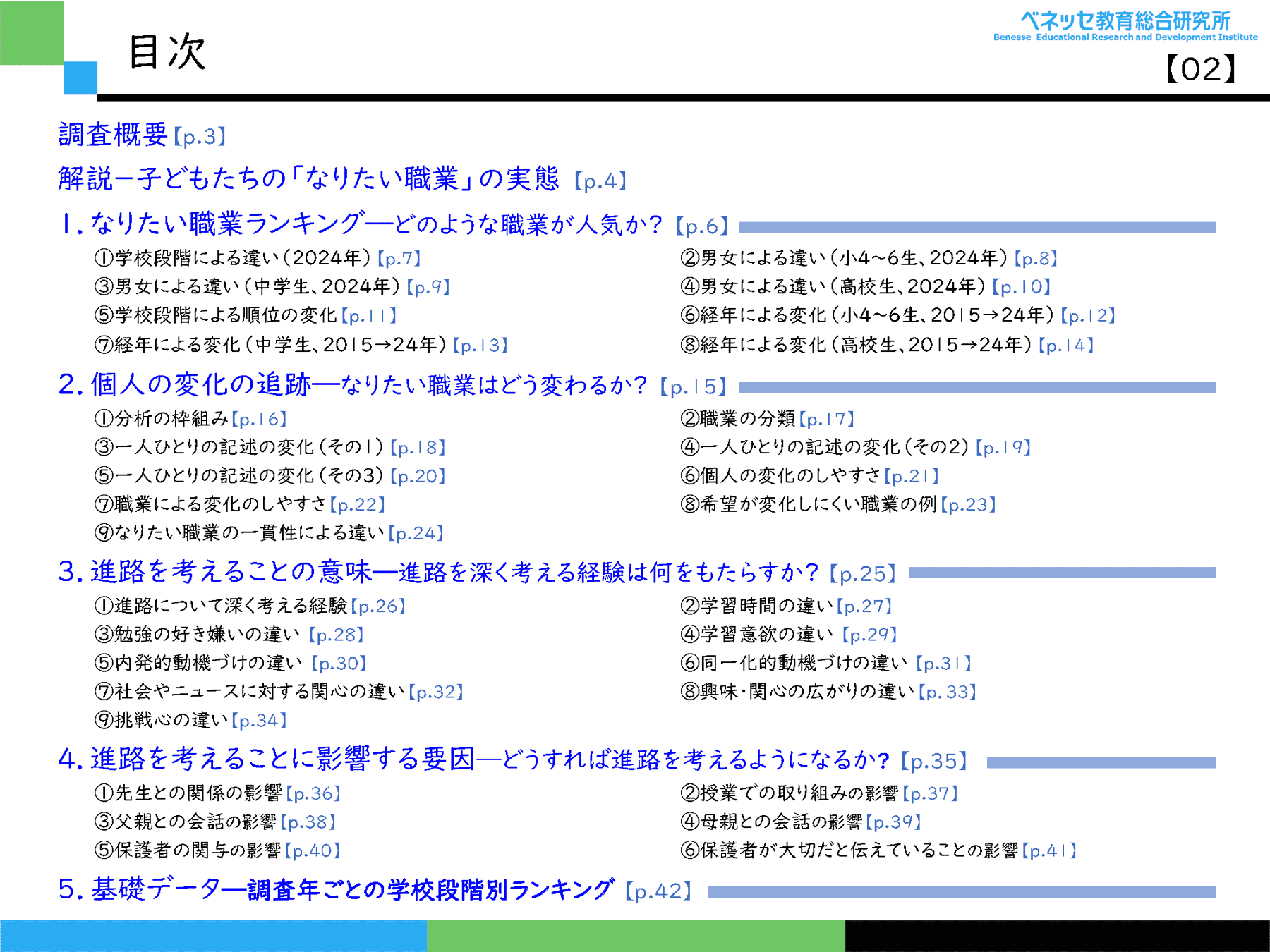Viewport: 1270px width, 952px height.
Task: Select ⑦社会やニュースに対する関心の違い entry
Action: 278,692
